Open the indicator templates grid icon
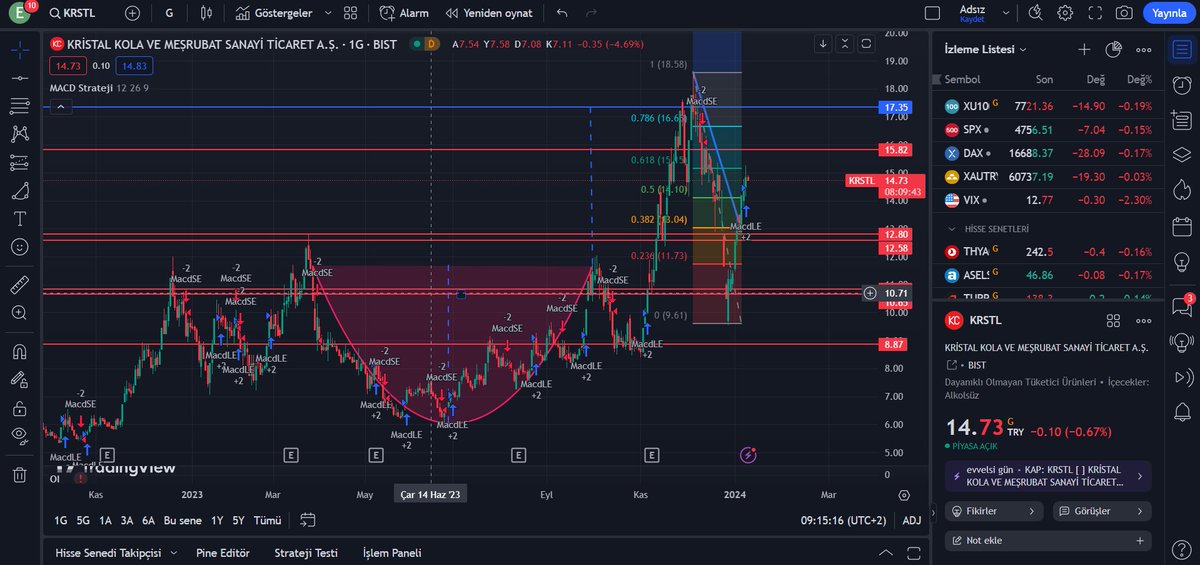The width and height of the screenshot is (1200, 565). (x=350, y=13)
